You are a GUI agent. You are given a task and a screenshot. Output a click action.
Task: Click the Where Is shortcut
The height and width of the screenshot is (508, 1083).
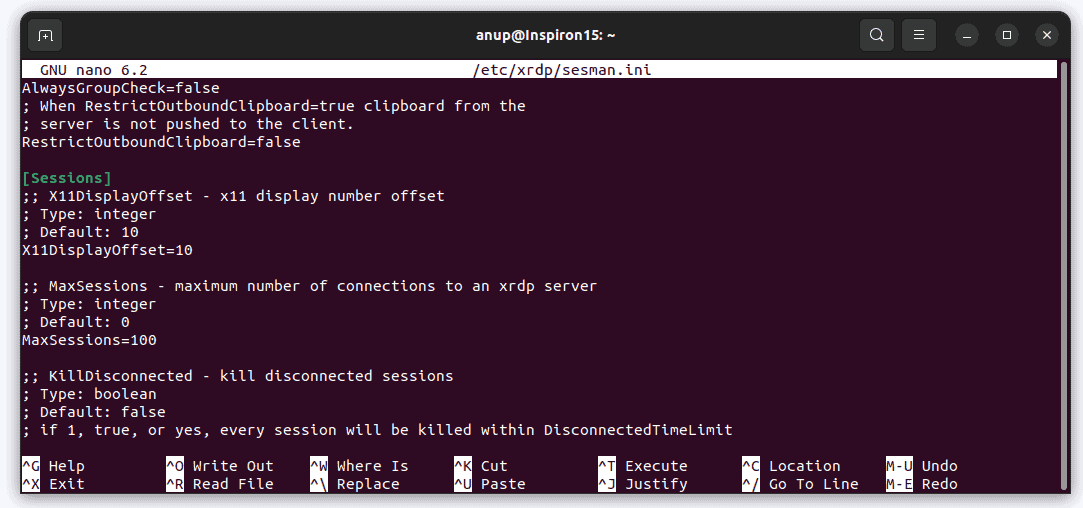372,466
